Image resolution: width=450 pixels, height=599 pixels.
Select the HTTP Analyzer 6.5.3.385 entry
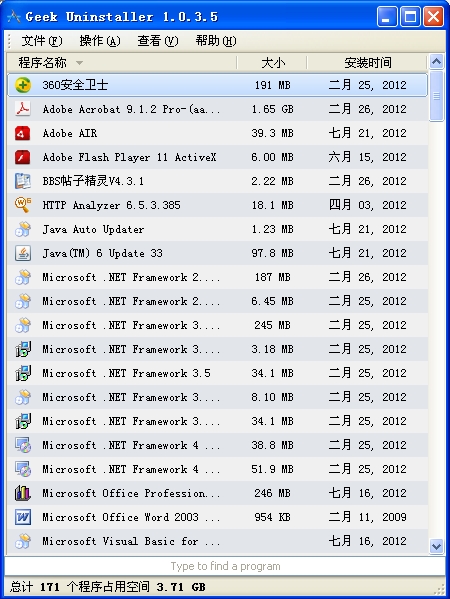(x=217, y=205)
